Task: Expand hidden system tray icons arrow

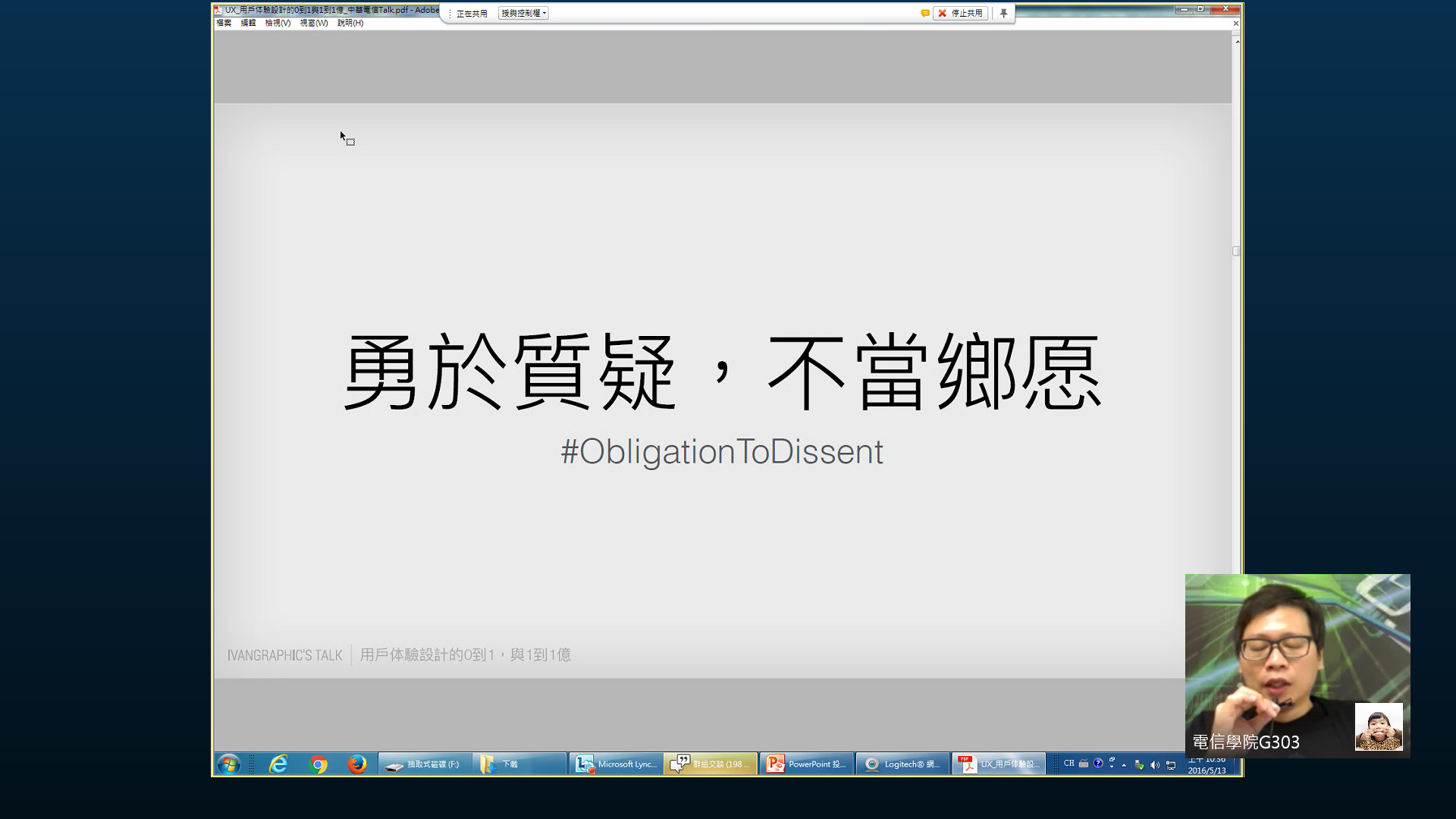Action: (1124, 764)
